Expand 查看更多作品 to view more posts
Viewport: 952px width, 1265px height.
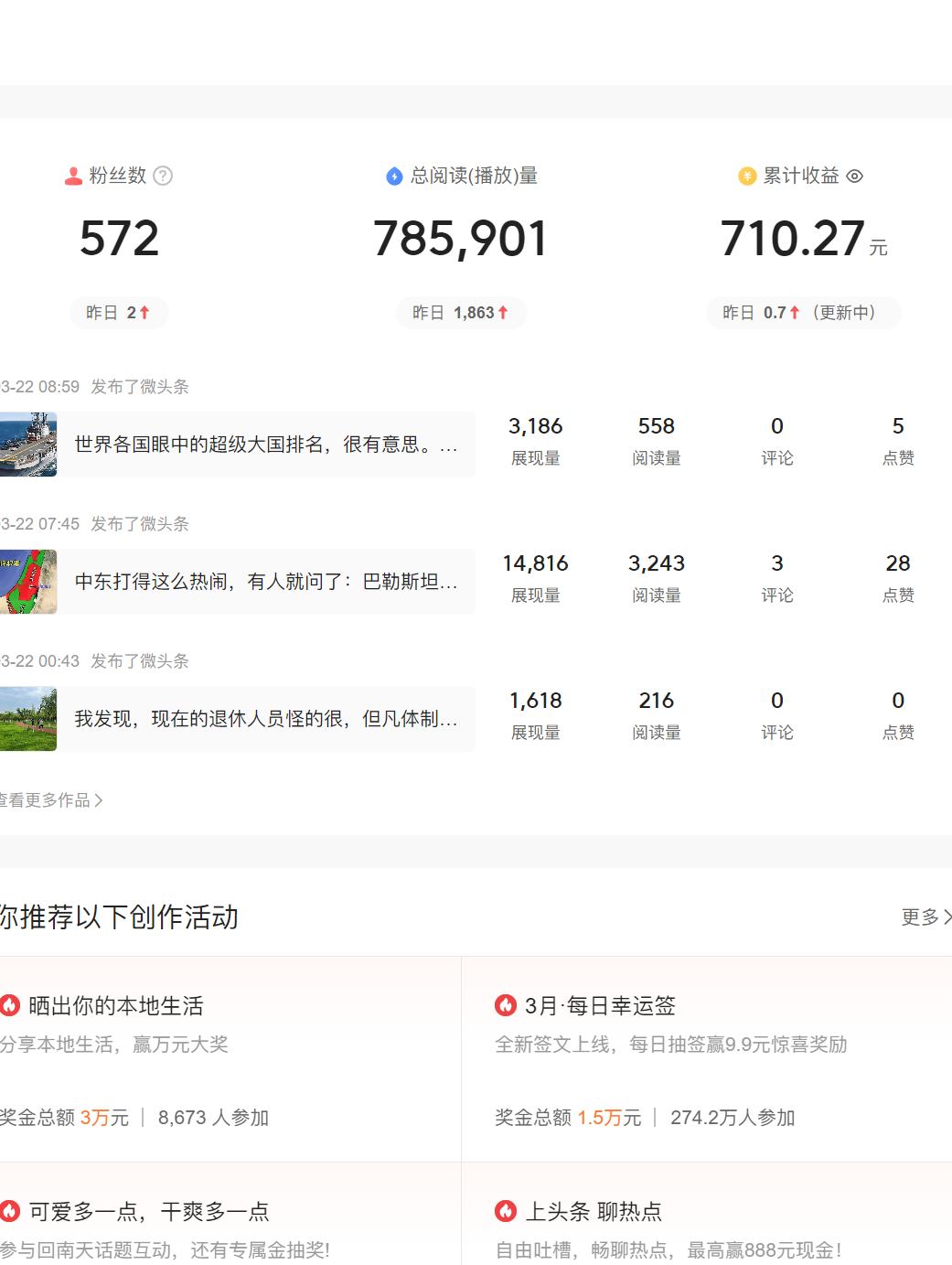(x=50, y=799)
